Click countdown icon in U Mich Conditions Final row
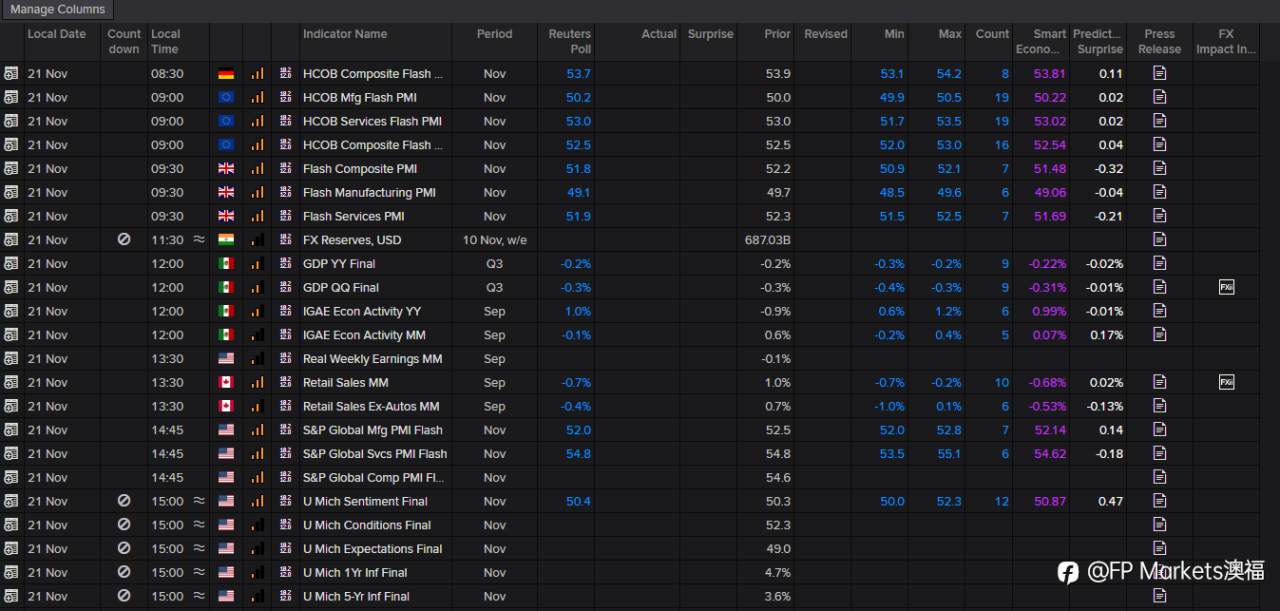1280x611 pixels. click(x=124, y=525)
